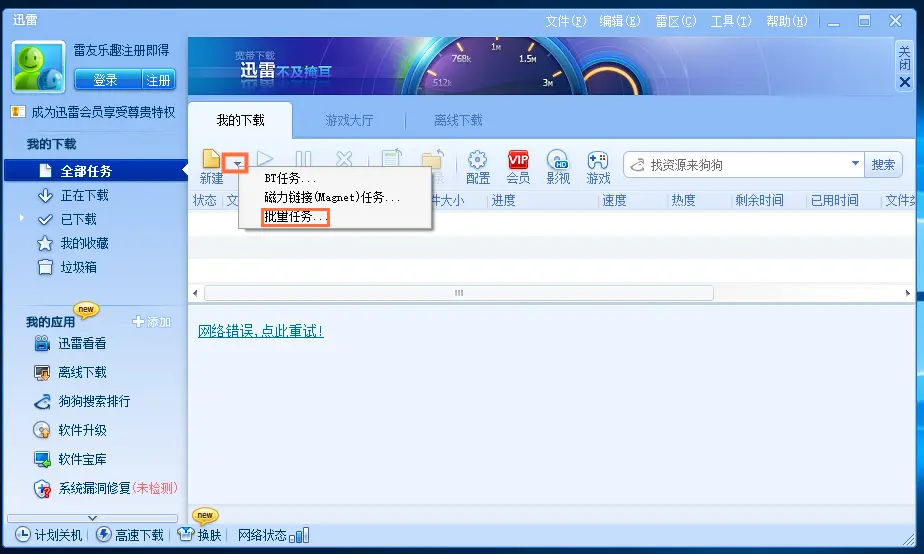The width and height of the screenshot is (924, 554).
Task: Sort by 剩余时间 column header
Action: click(x=759, y=200)
